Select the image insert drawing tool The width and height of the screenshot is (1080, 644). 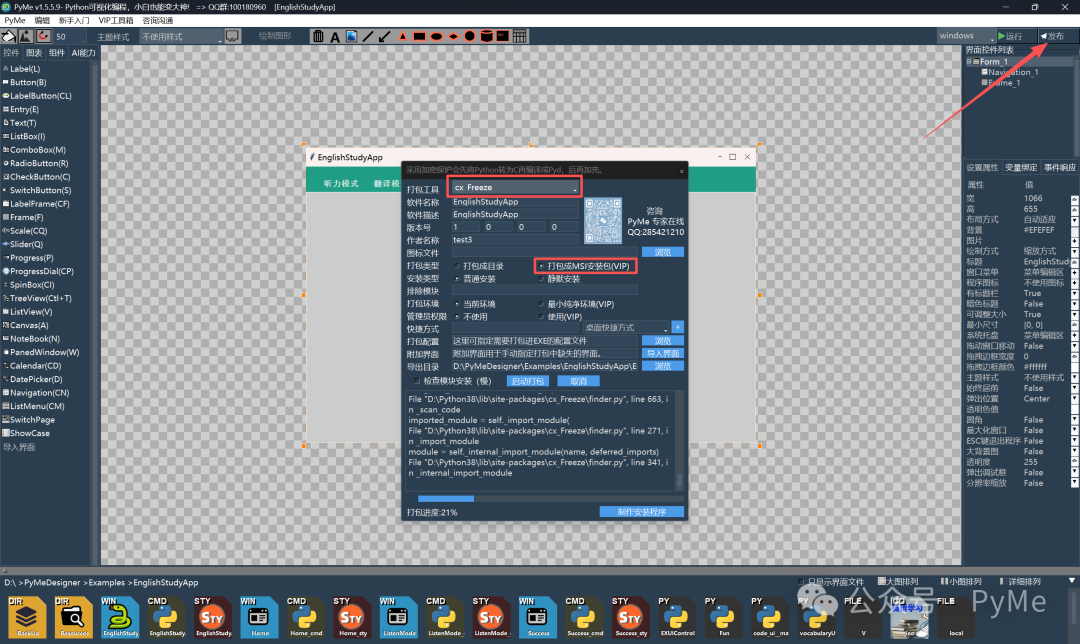(x=351, y=37)
